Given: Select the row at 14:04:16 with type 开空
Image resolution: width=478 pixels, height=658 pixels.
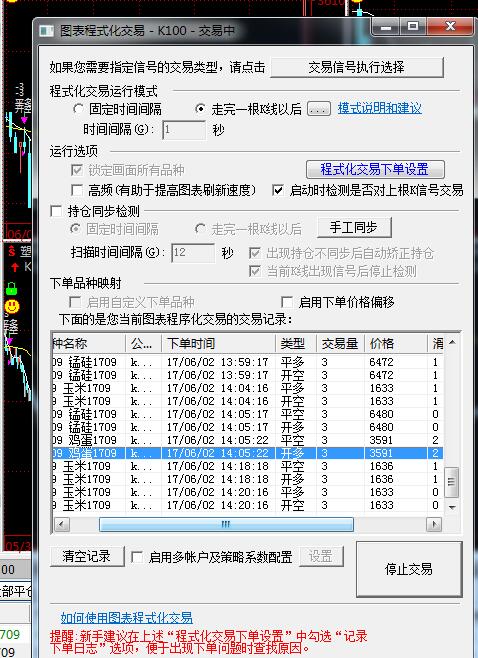Looking at the screenshot, I should [x=248, y=401].
